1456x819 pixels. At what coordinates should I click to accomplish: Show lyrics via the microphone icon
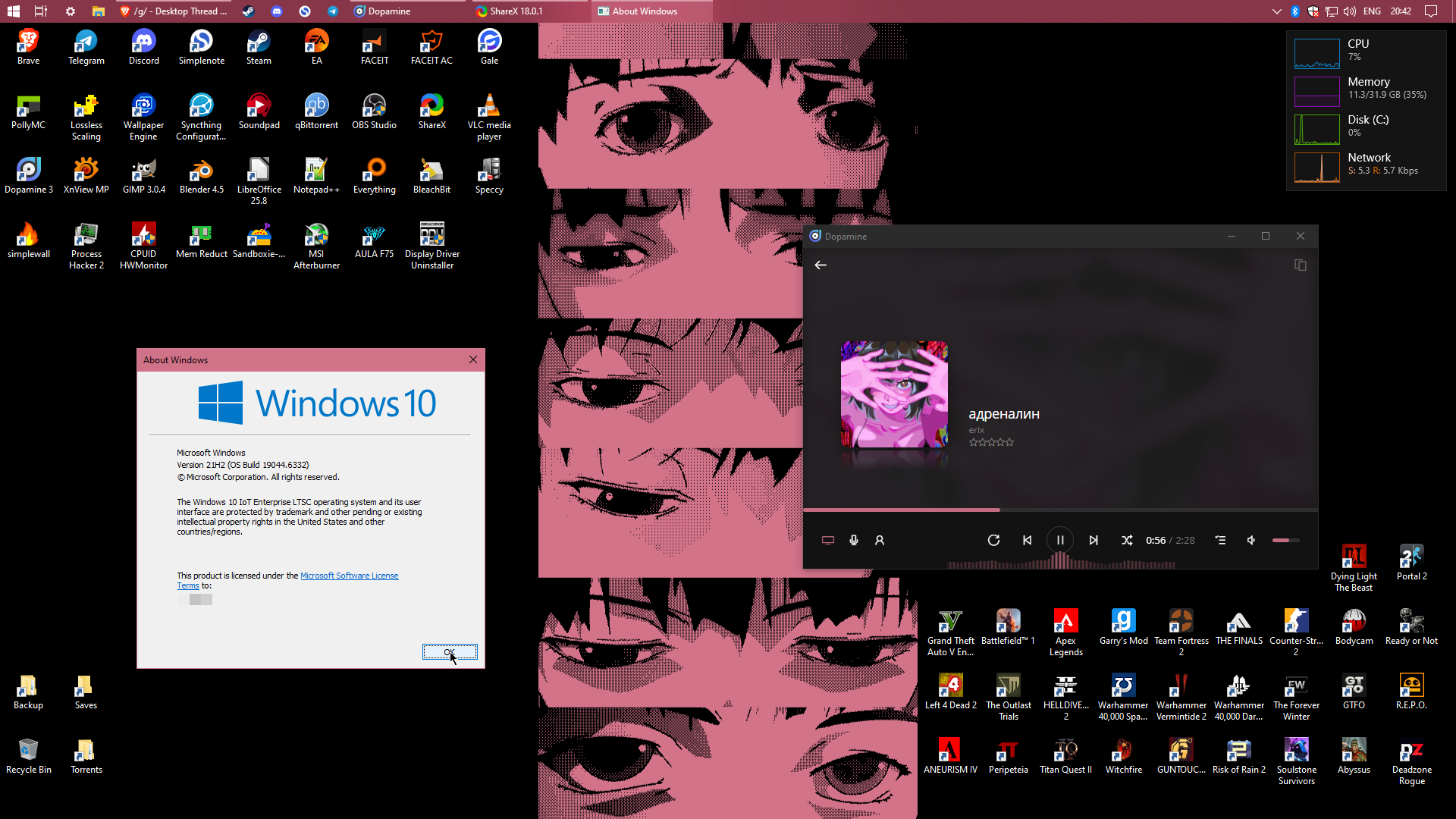click(x=854, y=540)
